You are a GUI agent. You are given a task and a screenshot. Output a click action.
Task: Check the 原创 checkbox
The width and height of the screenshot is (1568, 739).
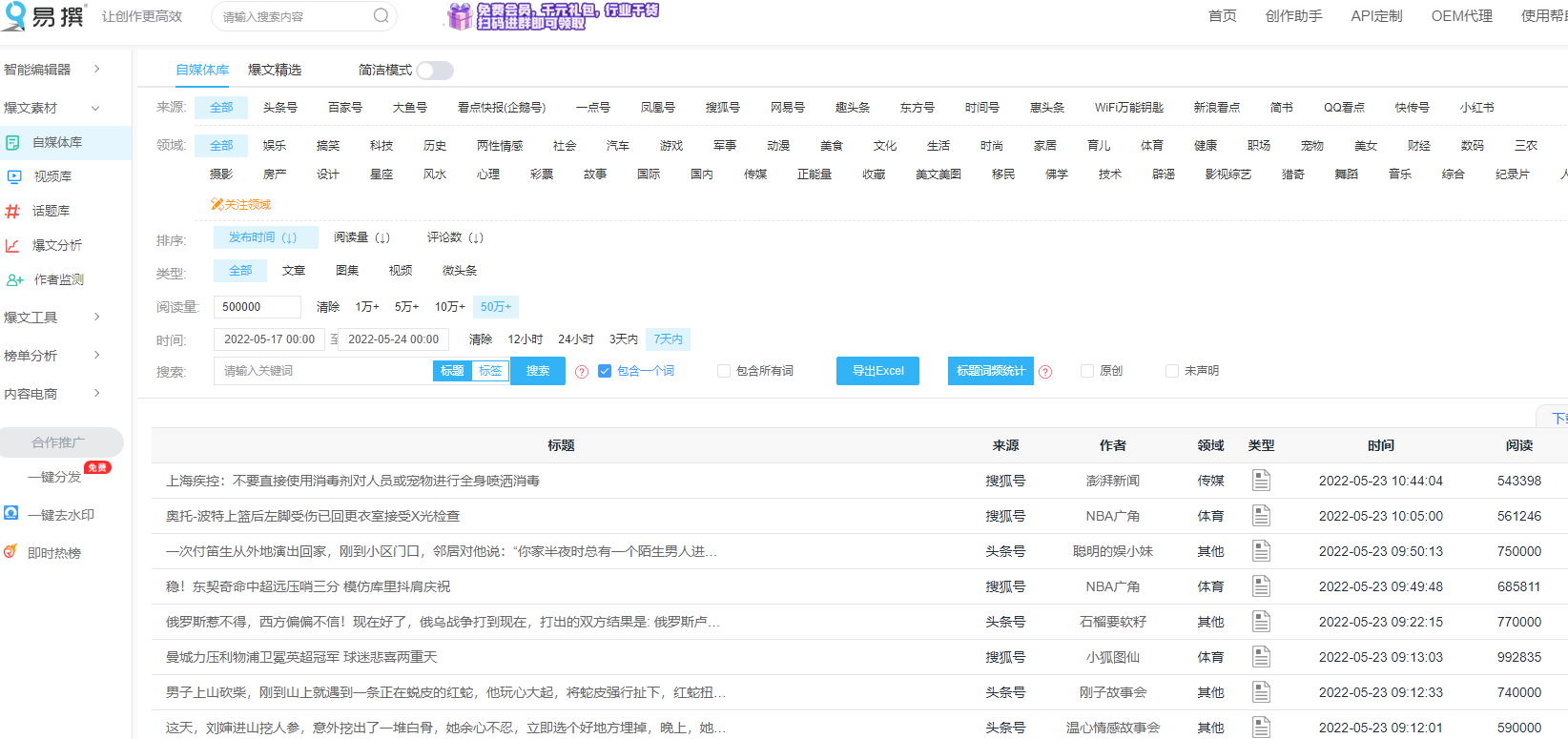click(1086, 371)
